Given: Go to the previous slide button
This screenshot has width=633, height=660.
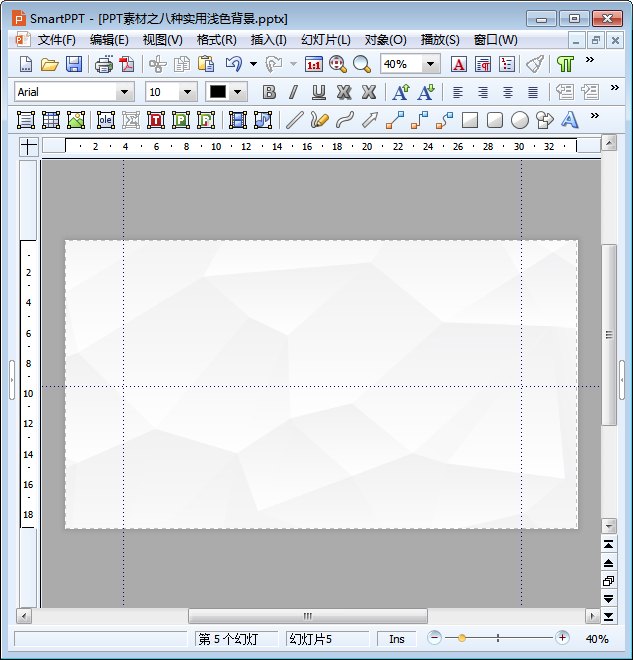Looking at the screenshot, I should click(609, 563).
